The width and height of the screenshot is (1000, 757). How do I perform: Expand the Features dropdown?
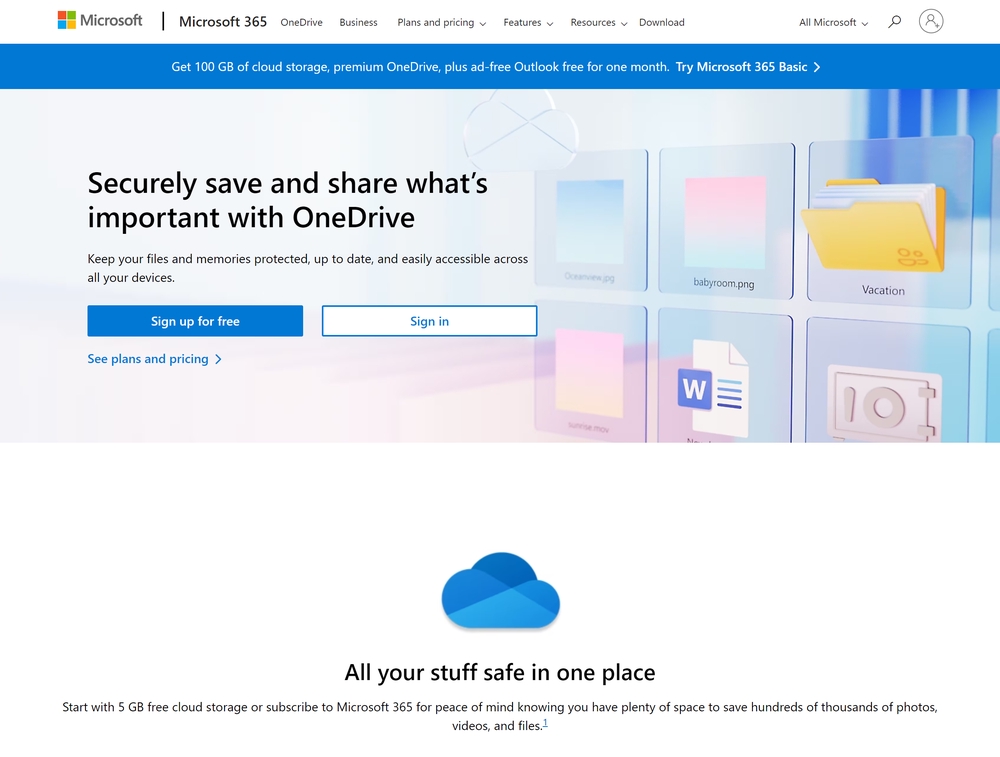[523, 22]
